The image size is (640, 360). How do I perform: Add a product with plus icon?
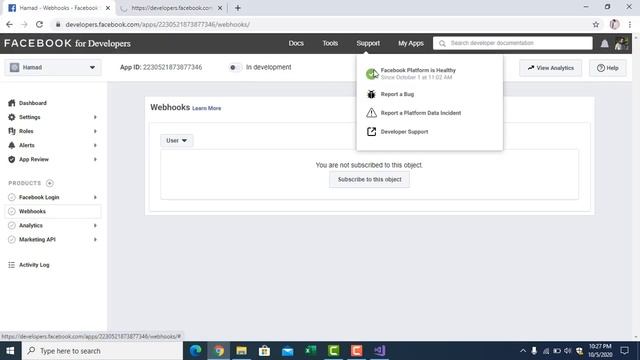point(50,183)
